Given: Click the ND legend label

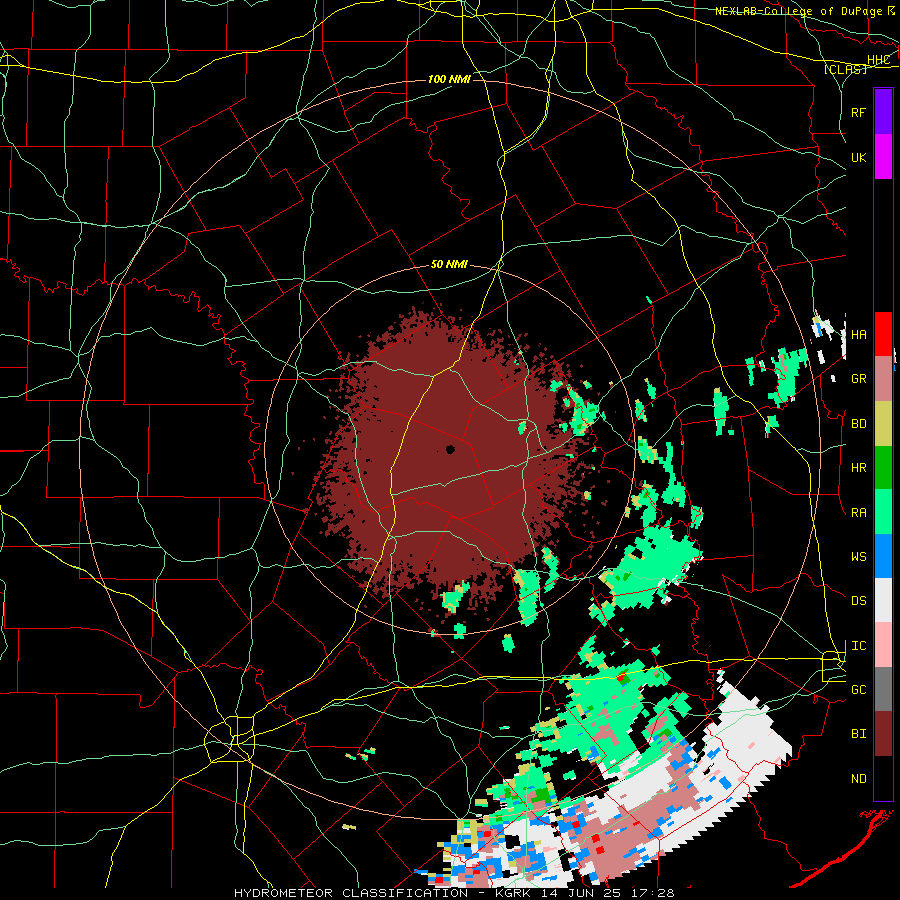Looking at the screenshot, I should tap(858, 779).
